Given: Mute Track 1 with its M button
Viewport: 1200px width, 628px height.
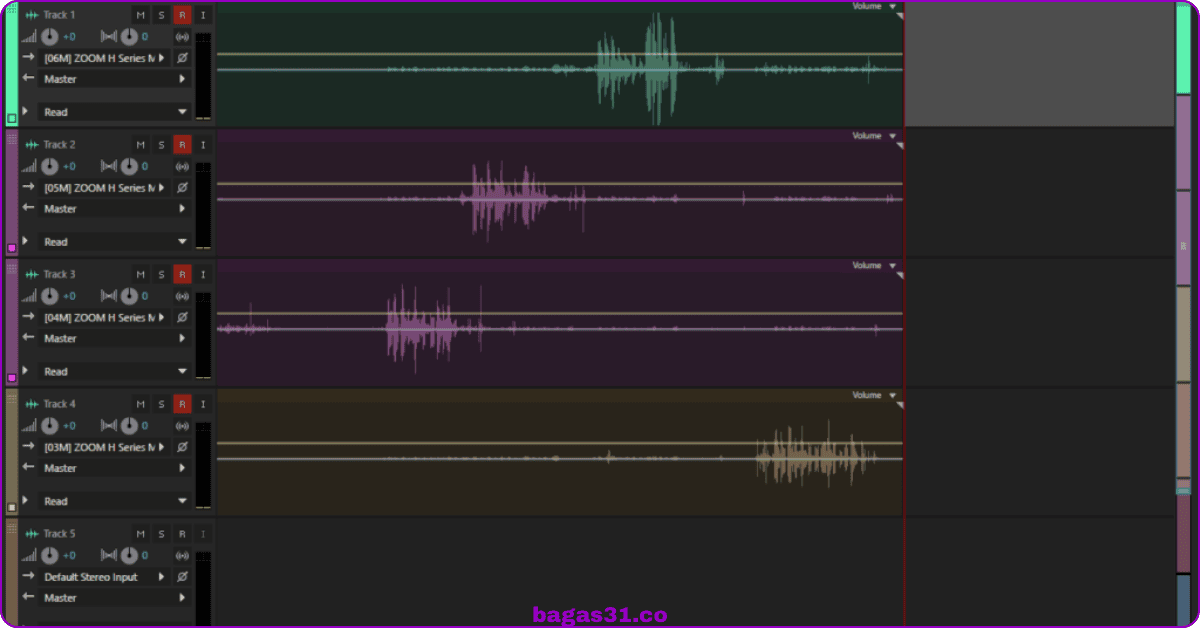Looking at the screenshot, I should [140, 15].
